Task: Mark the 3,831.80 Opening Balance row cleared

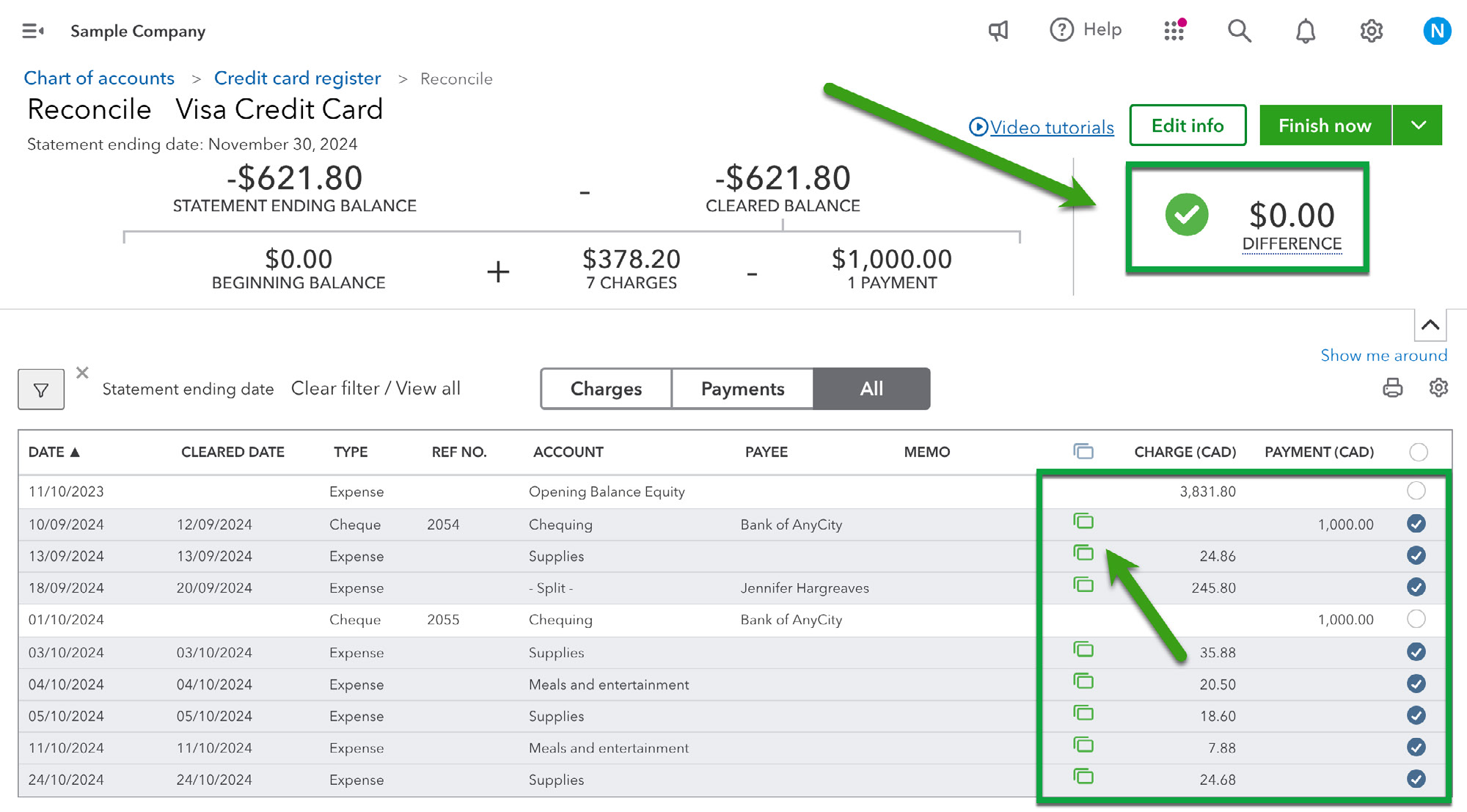Action: point(1416,491)
